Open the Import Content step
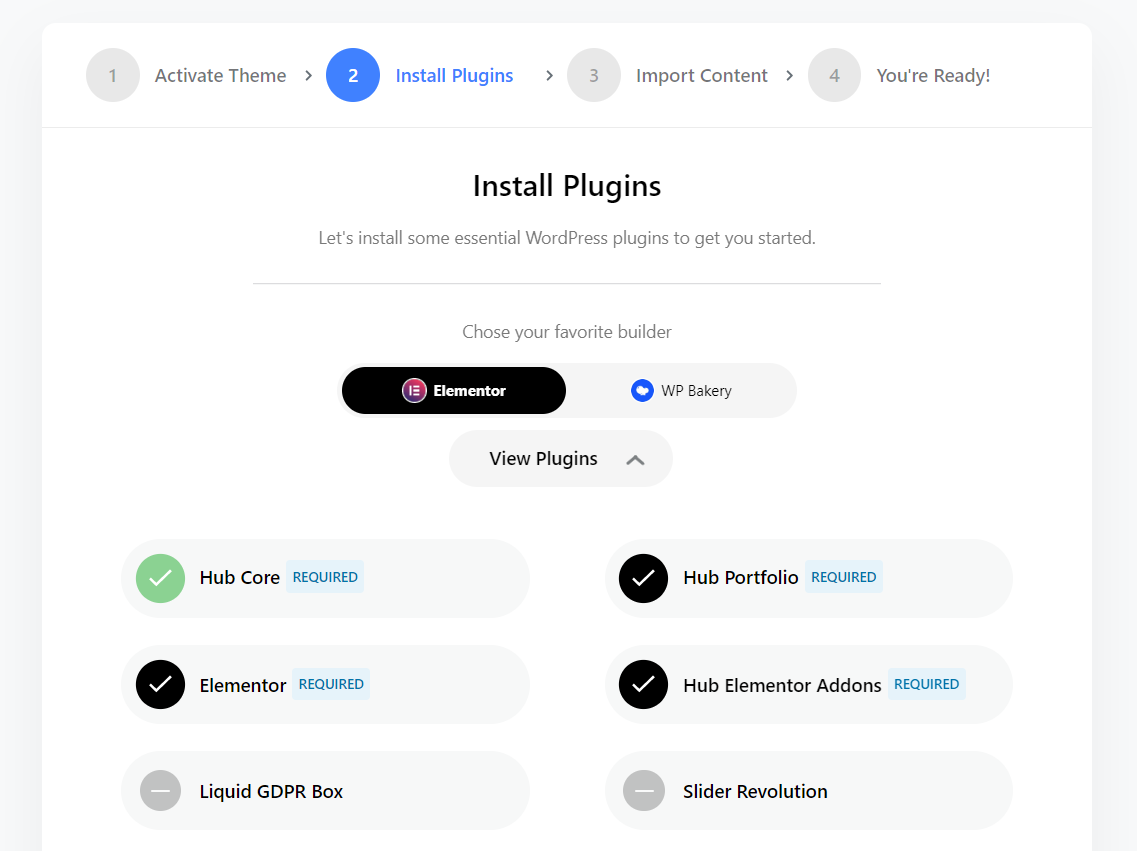Screen dimensions: 1137x851 pos(701,76)
